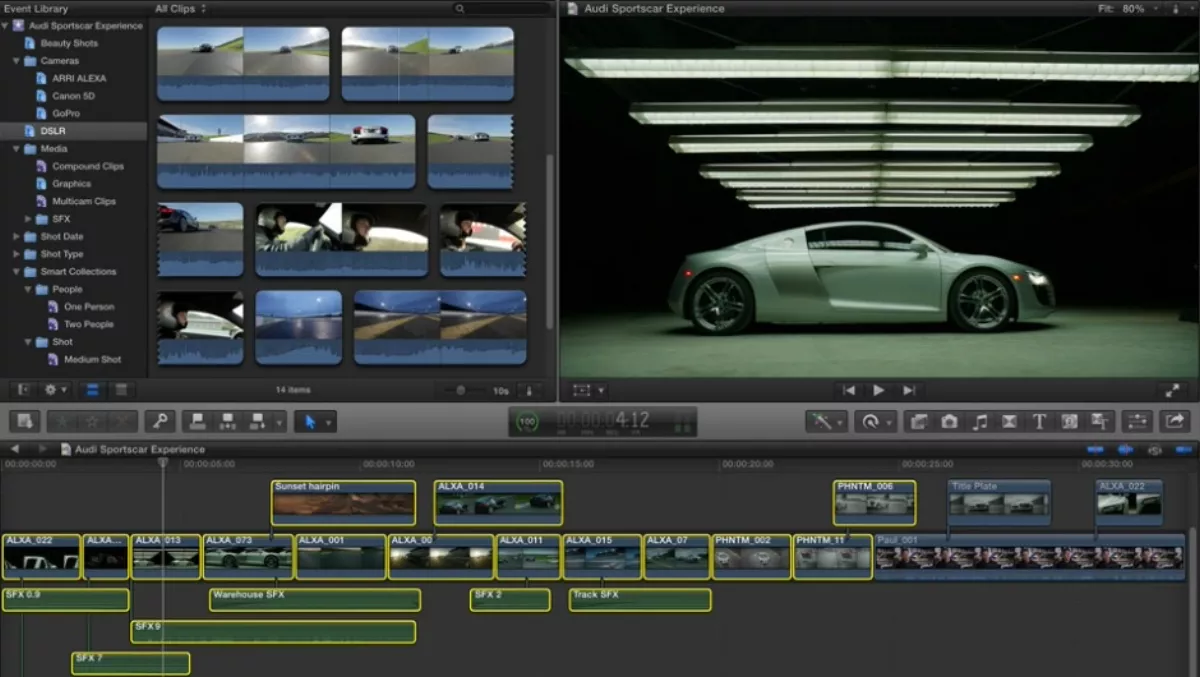Image resolution: width=1200 pixels, height=677 pixels.
Task: Click the timecode display
Action: 604,421
